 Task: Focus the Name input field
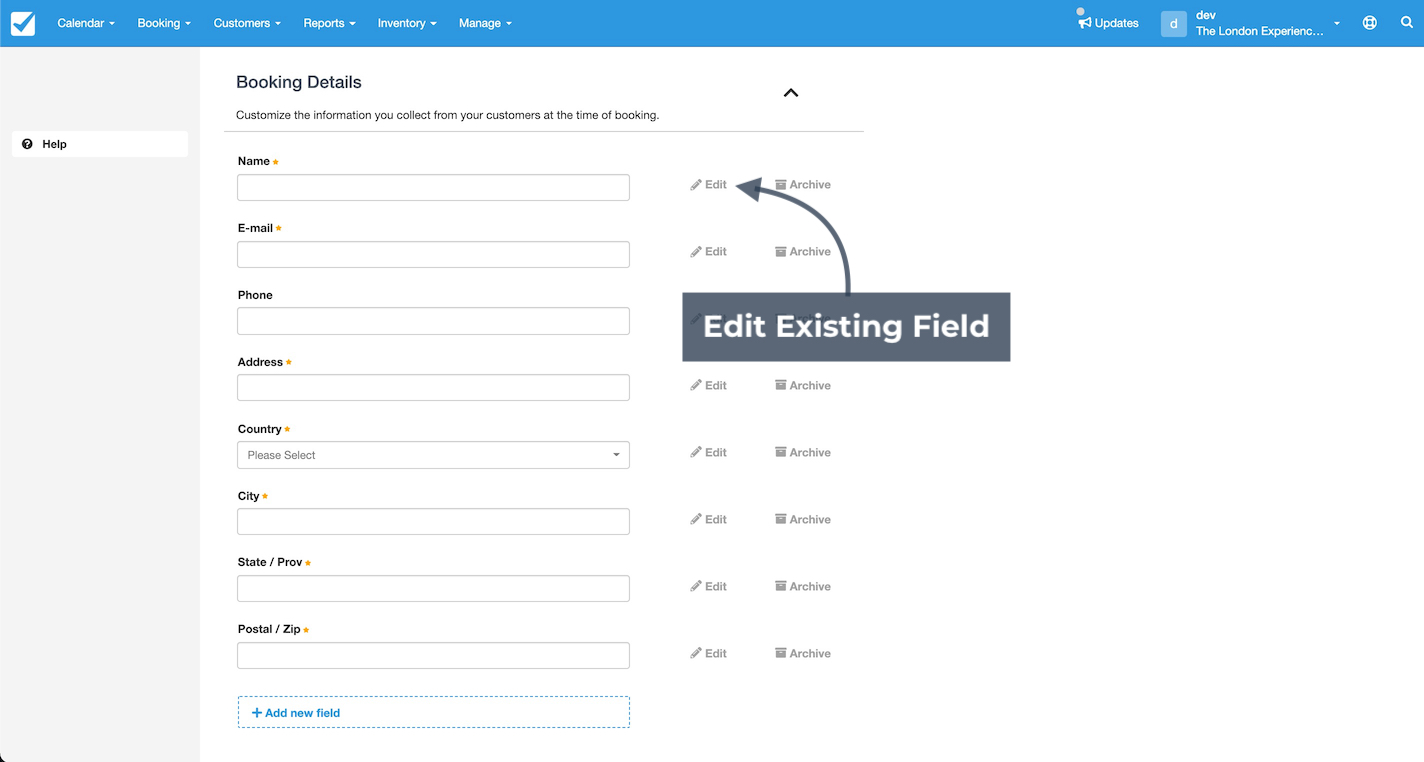click(433, 187)
